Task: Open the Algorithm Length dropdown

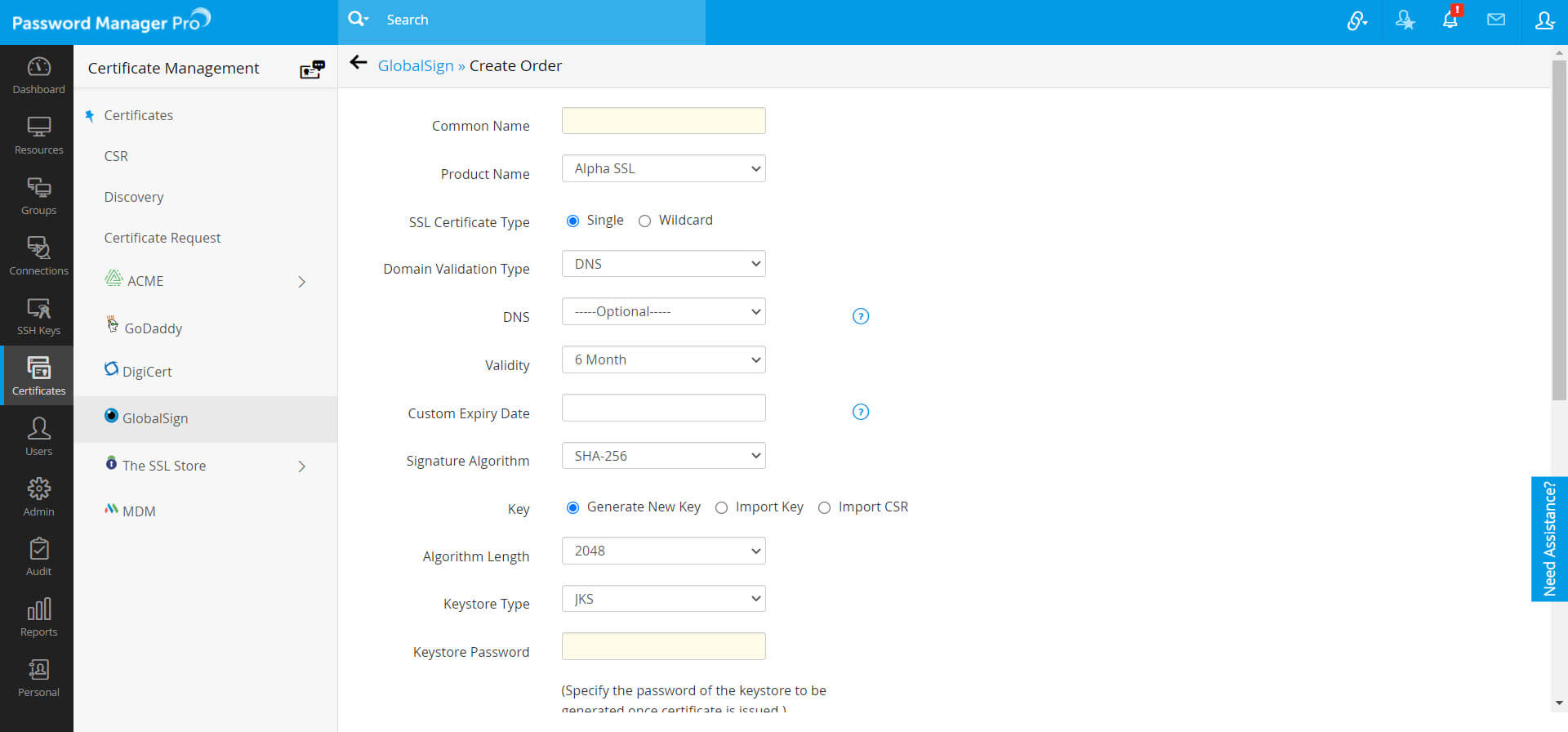Action: [663, 551]
